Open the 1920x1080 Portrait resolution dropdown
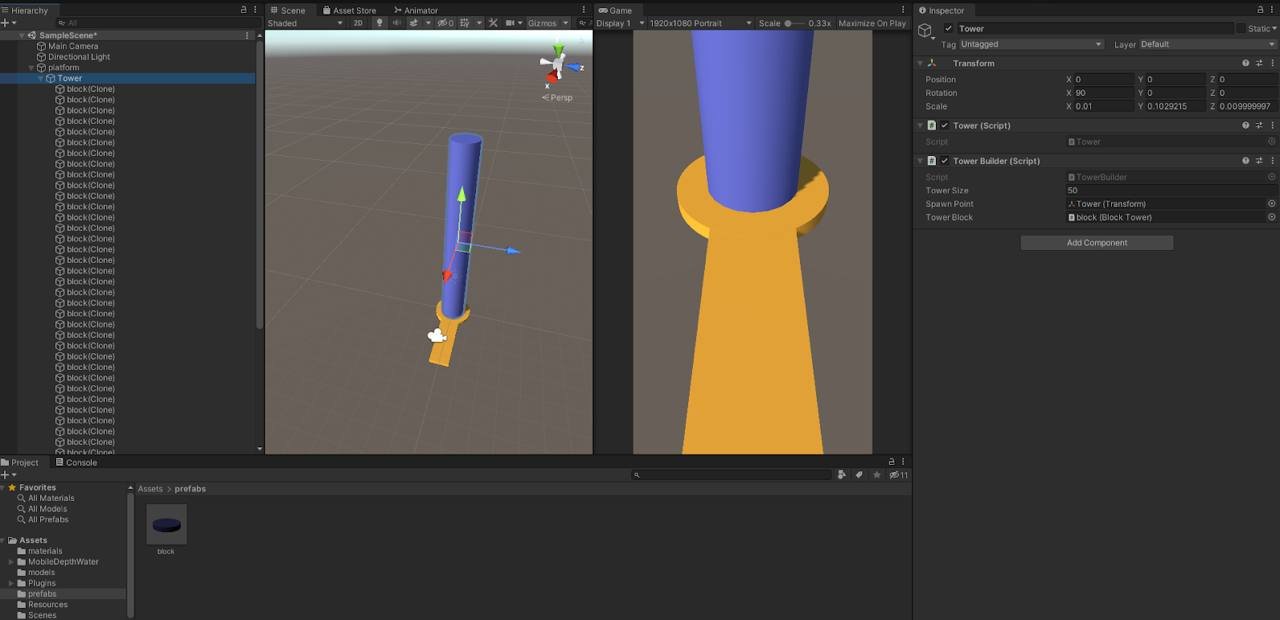 [699, 23]
